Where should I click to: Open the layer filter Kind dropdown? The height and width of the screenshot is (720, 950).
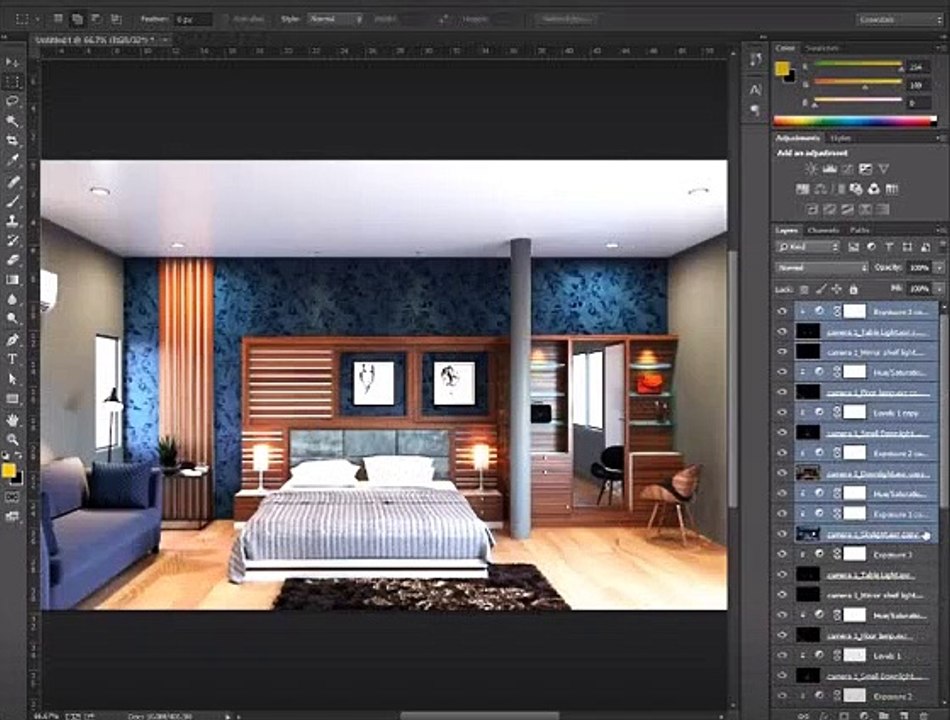pyautogui.click(x=807, y=247)
